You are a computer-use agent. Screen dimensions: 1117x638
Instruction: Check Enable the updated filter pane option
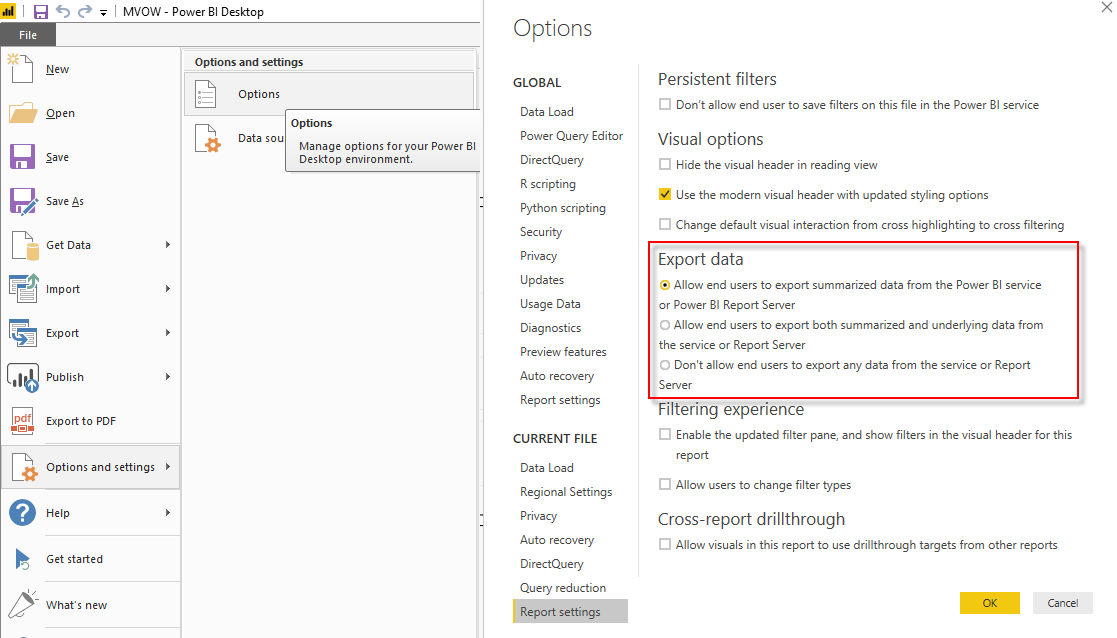[x=665, y=434]
